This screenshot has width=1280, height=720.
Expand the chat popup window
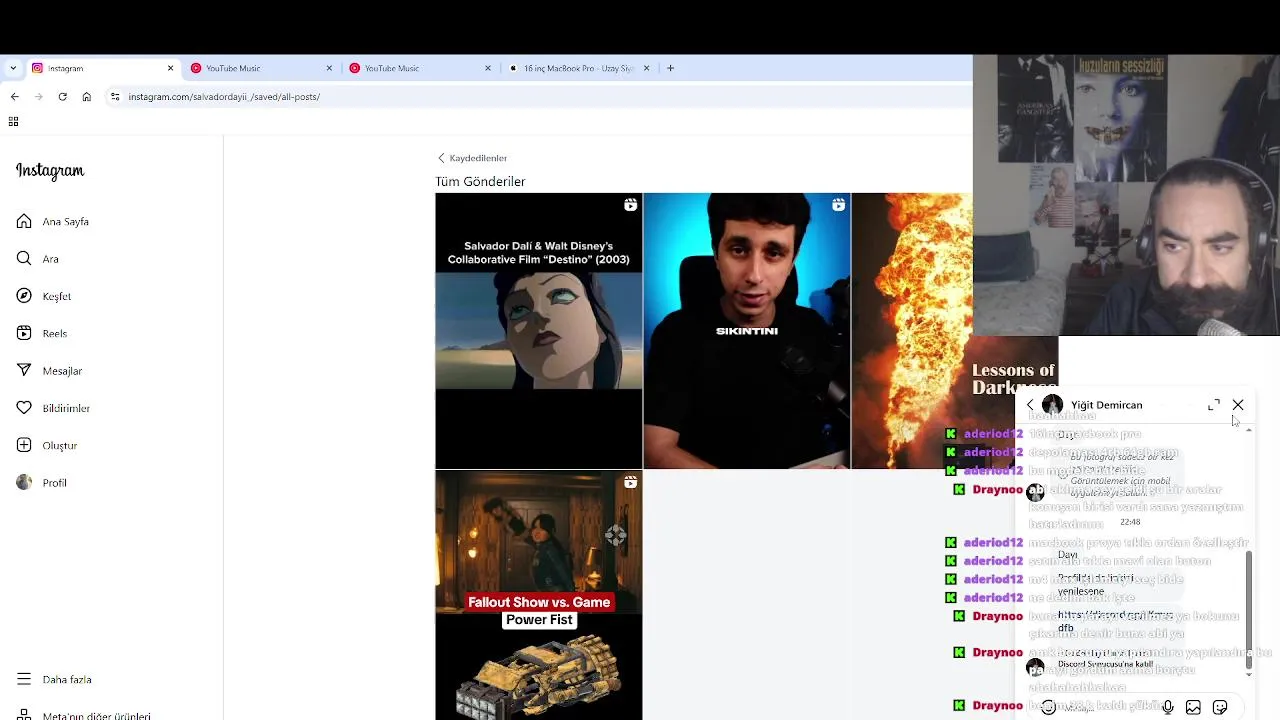(1214, 405)
